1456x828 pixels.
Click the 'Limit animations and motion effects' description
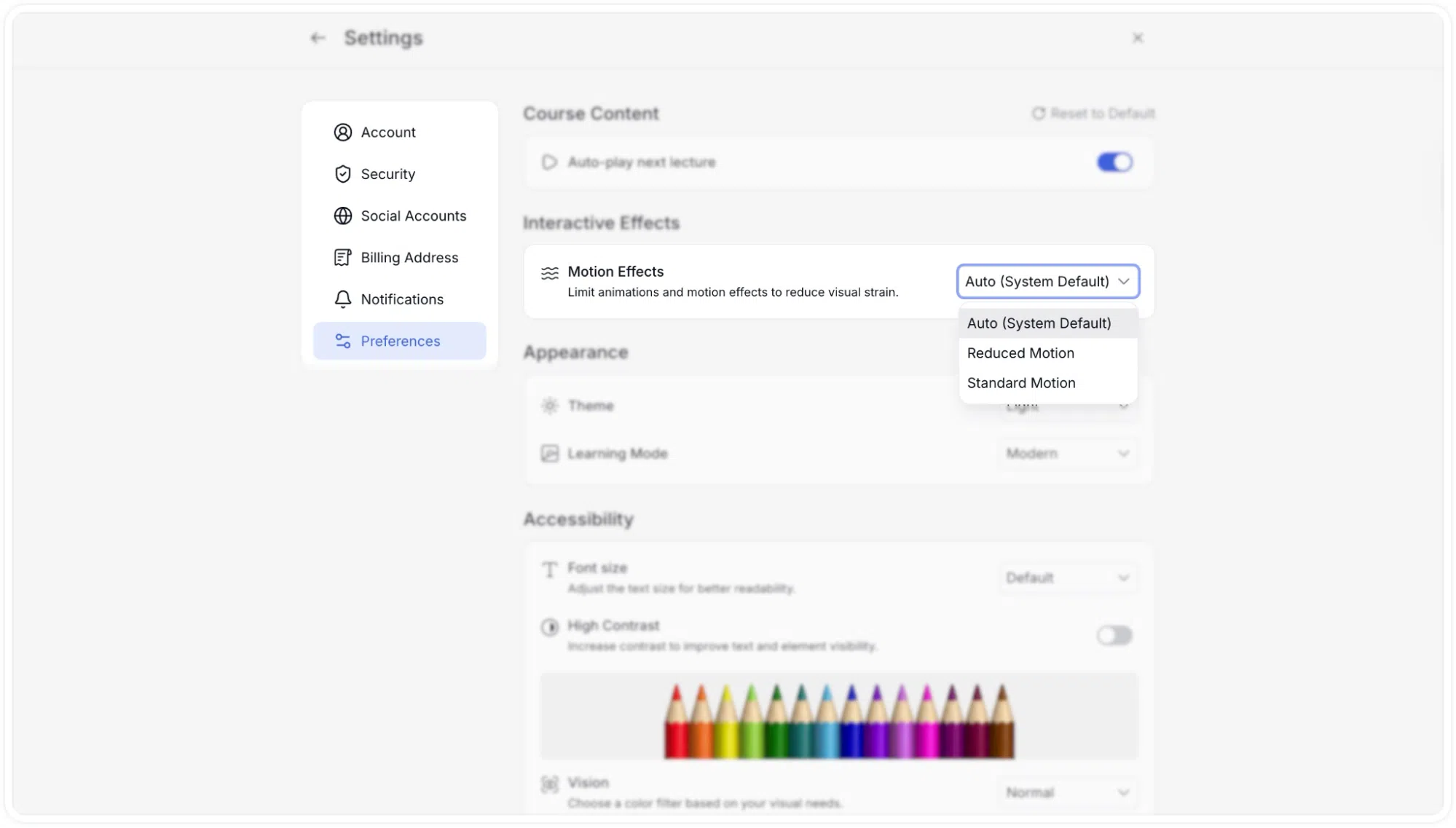click(733, 292)
